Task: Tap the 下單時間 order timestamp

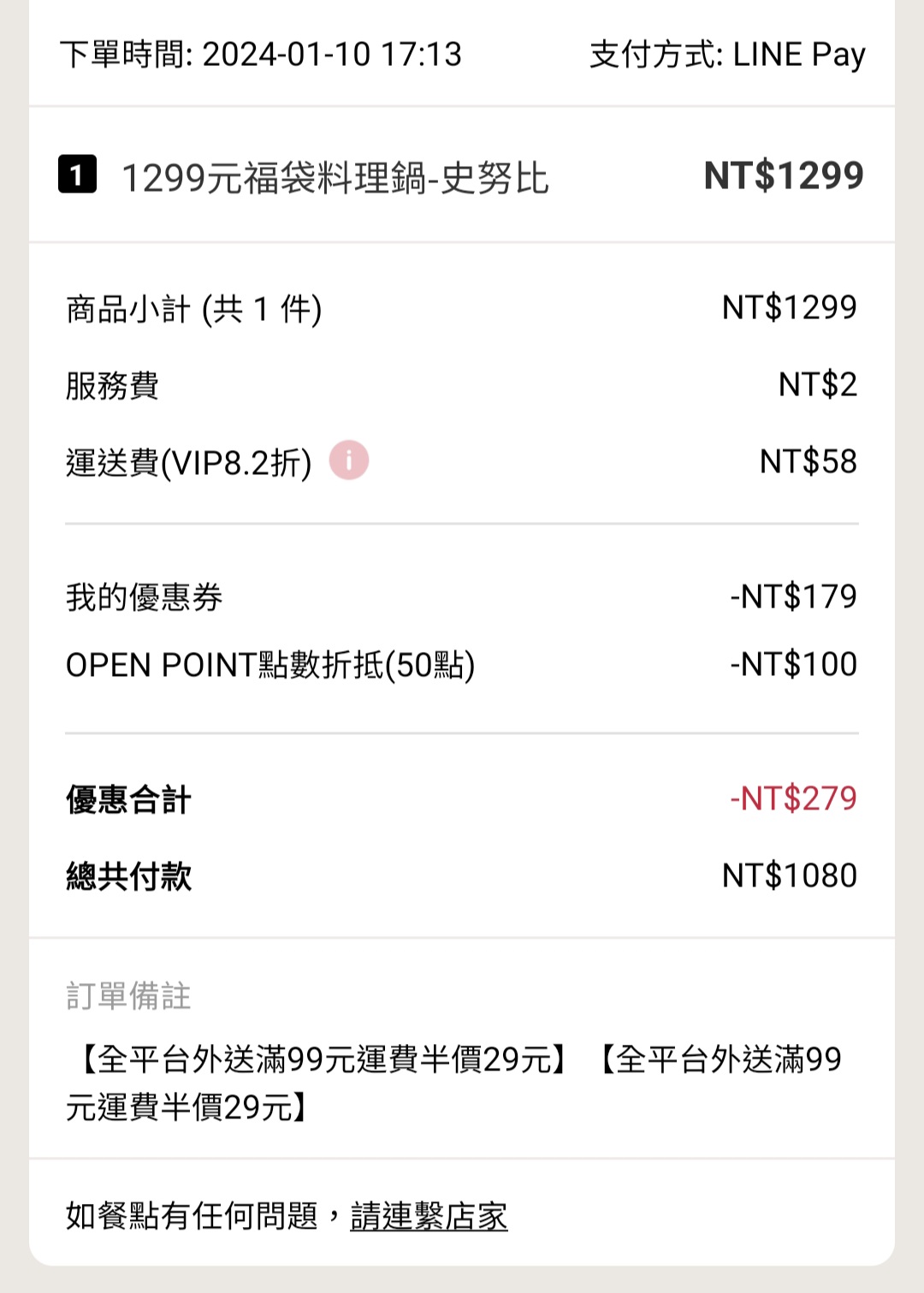Action: 261,55
